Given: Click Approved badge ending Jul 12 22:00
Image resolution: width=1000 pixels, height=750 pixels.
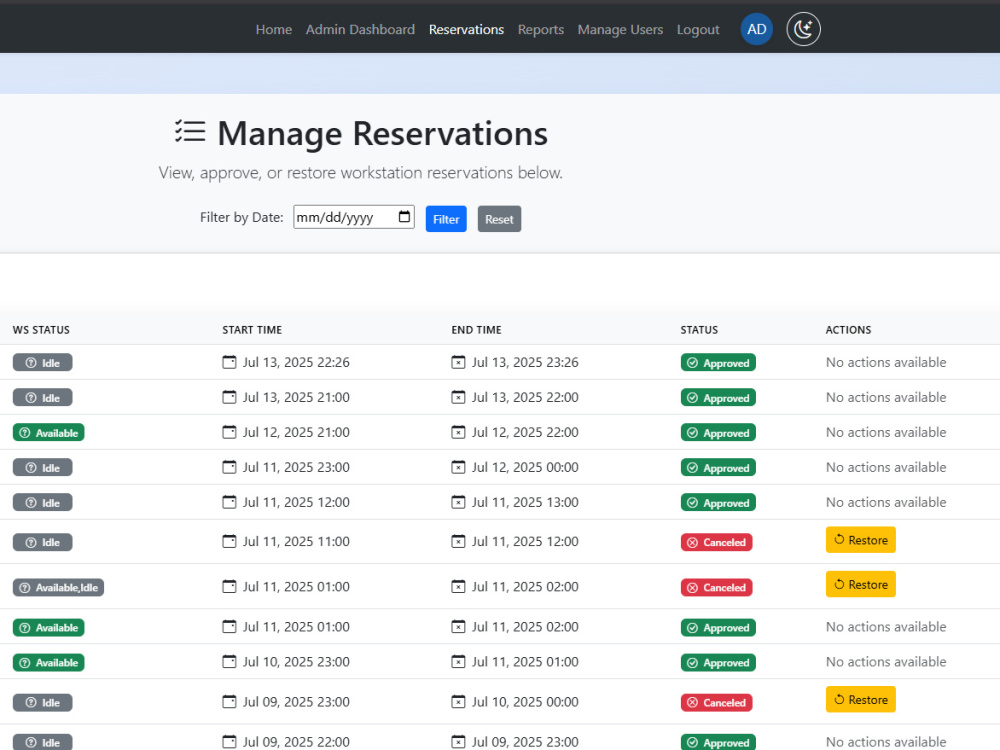Looking at the screenshot, I should (718, 432).
